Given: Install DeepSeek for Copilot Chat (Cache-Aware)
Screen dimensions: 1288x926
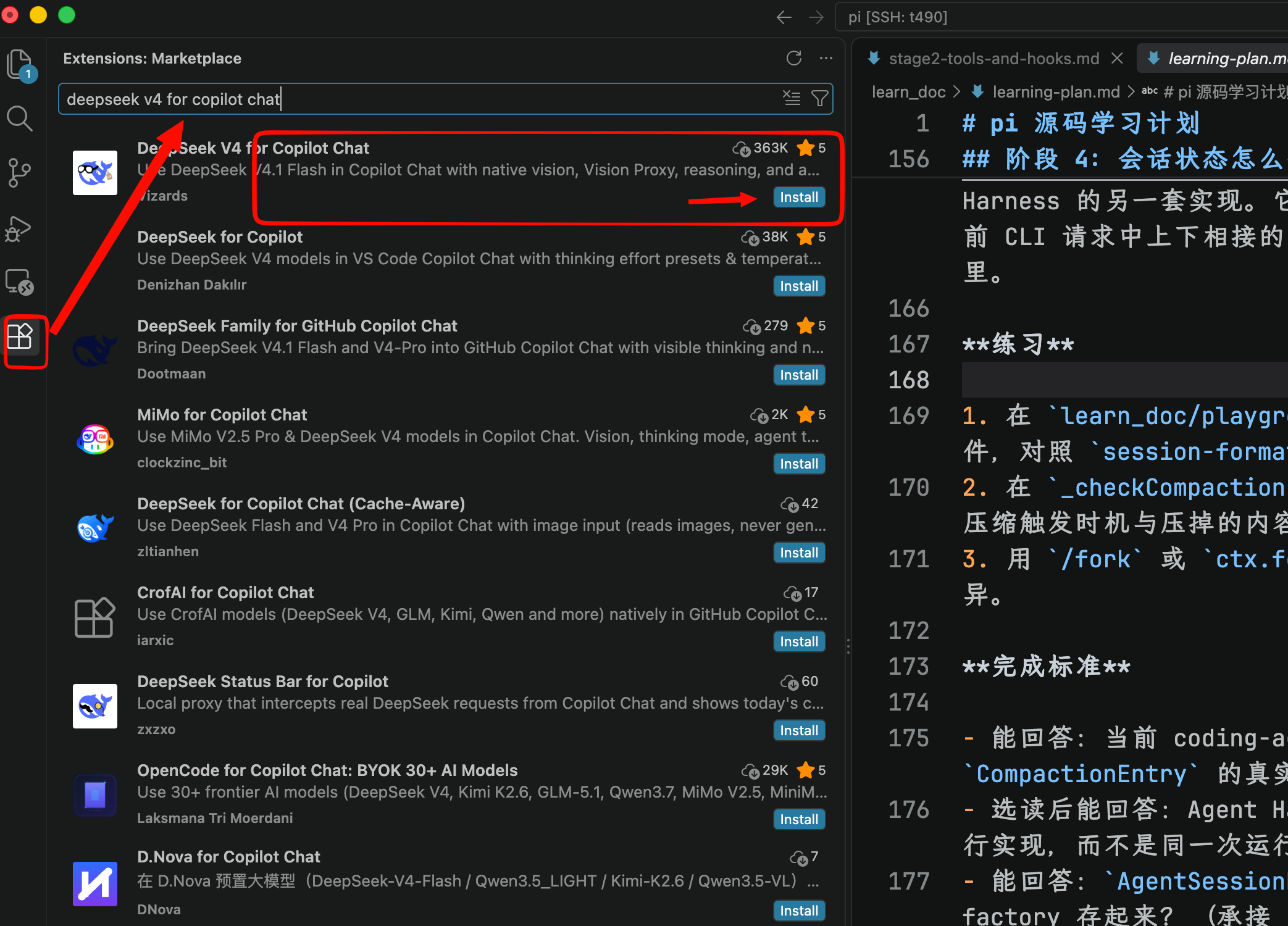Looking at the screenshot, I should [x=799, y=553].
